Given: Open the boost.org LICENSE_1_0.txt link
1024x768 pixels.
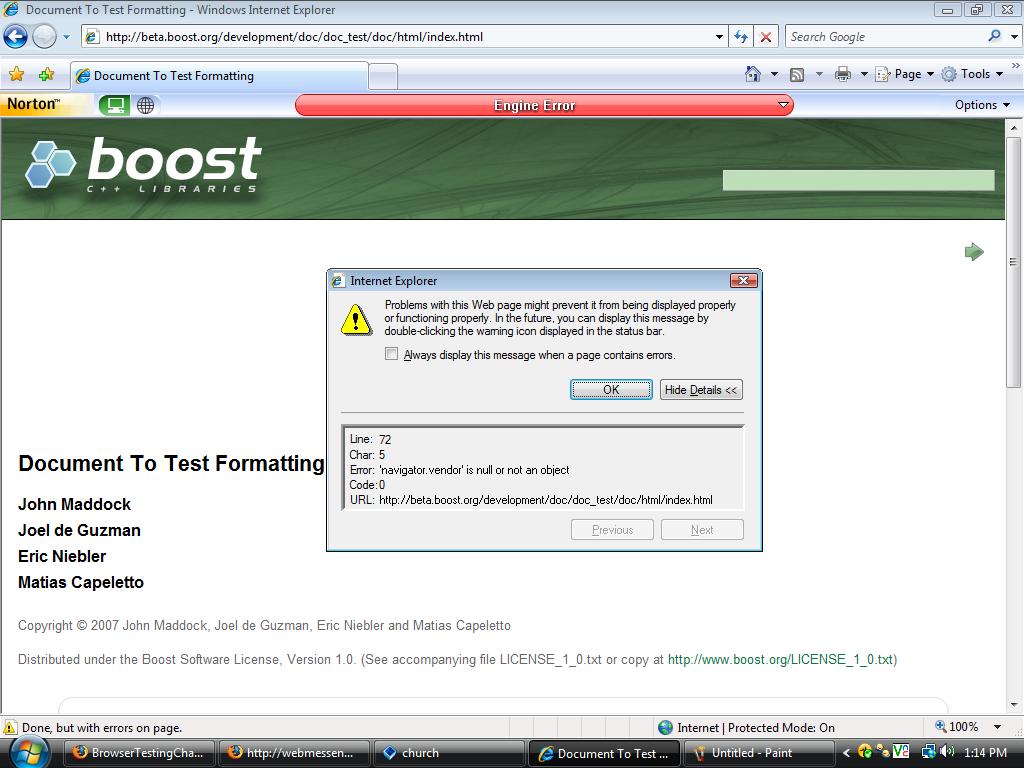Looking at the screenshot, I should [780, 660].
